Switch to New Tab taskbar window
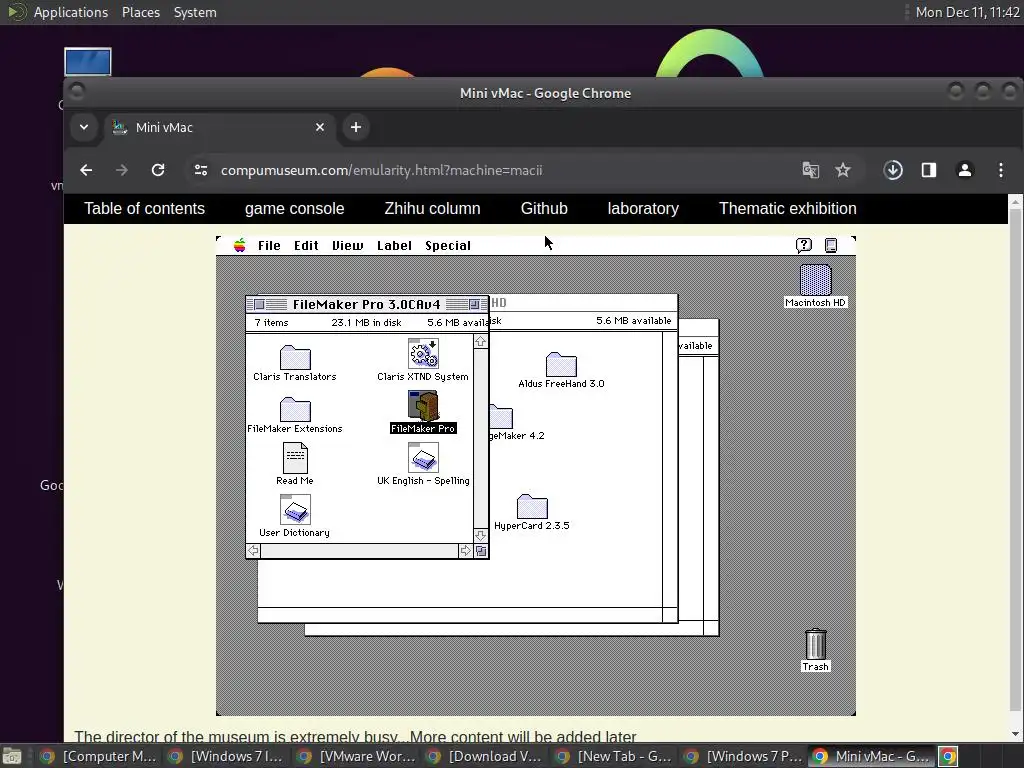 (x=615, y=756)
